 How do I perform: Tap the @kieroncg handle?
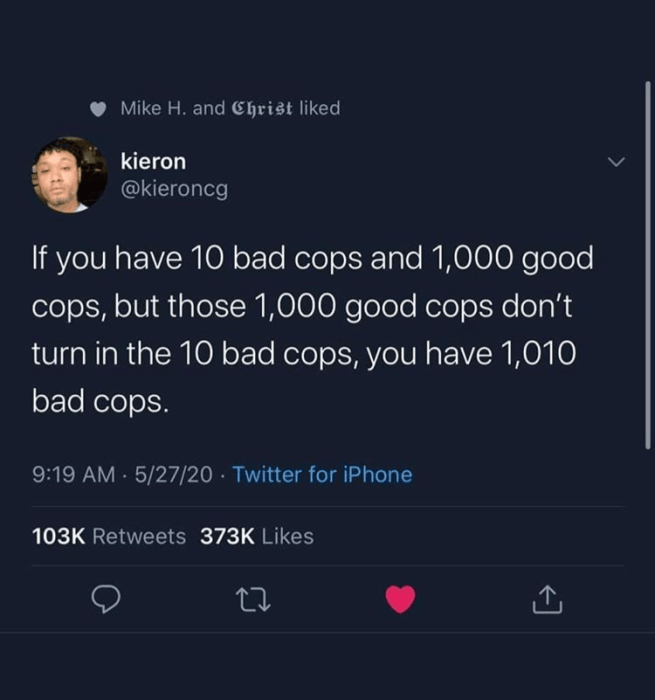pos(174,189)
